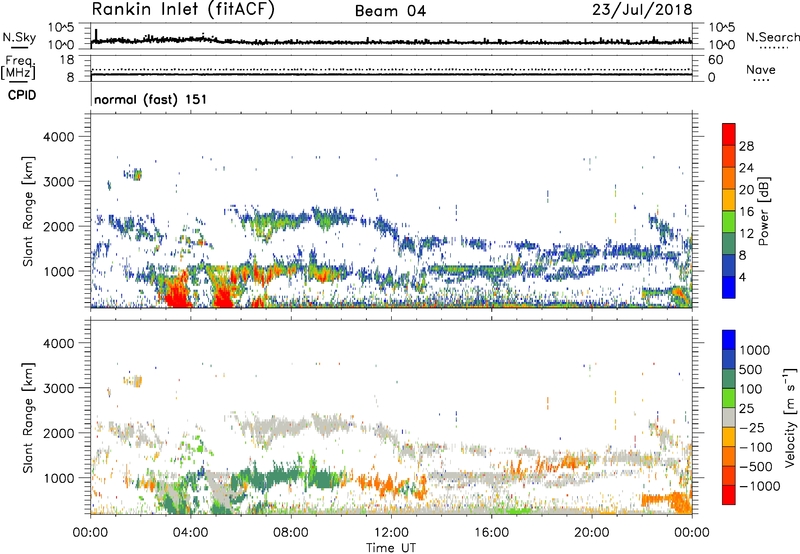This screenshot has width=800, height=554.
Task: Select the red top segment of the power colorbar
Action: point(729,134)
